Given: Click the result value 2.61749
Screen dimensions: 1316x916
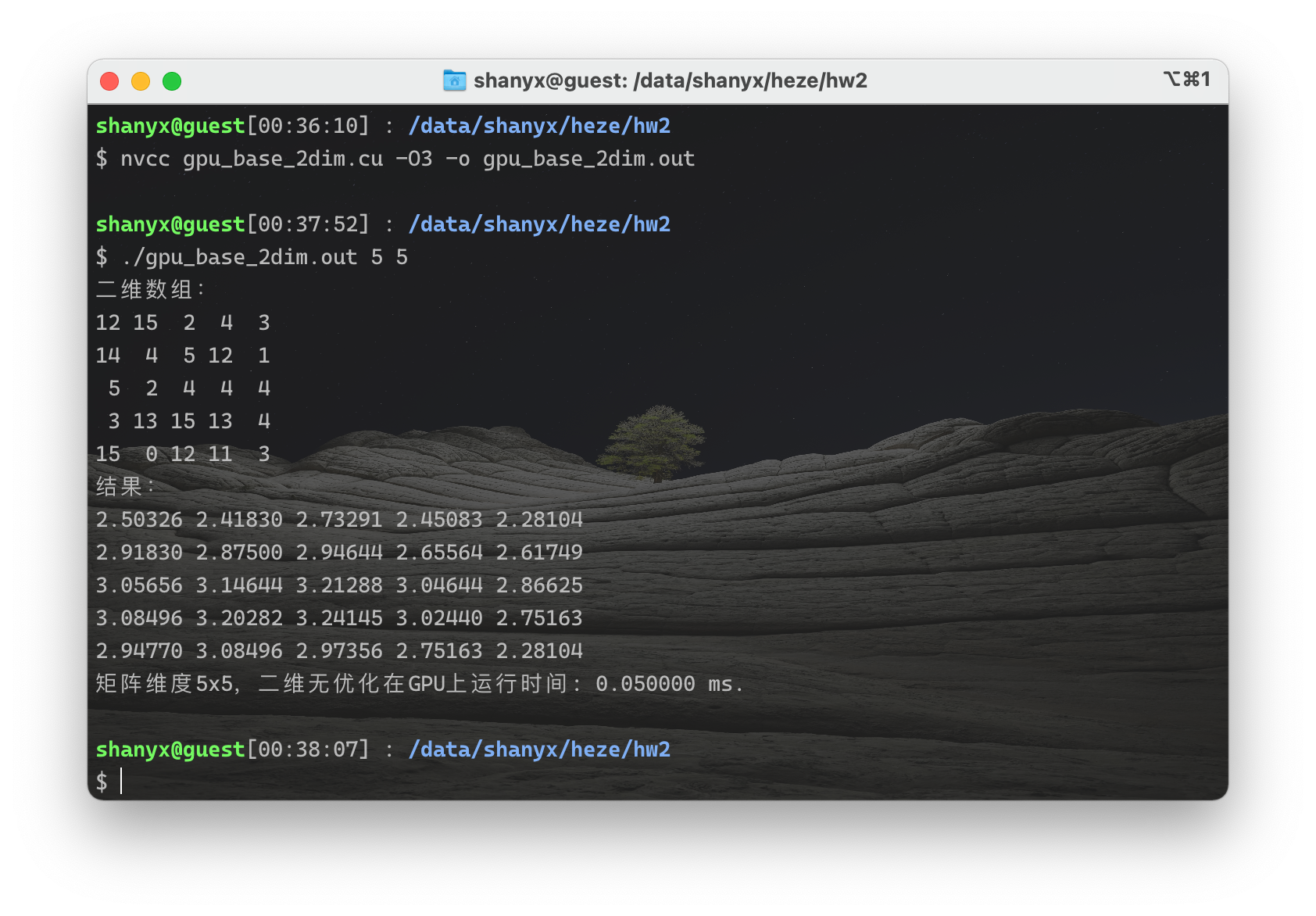Looking at the screenshot, I should 539,553.
